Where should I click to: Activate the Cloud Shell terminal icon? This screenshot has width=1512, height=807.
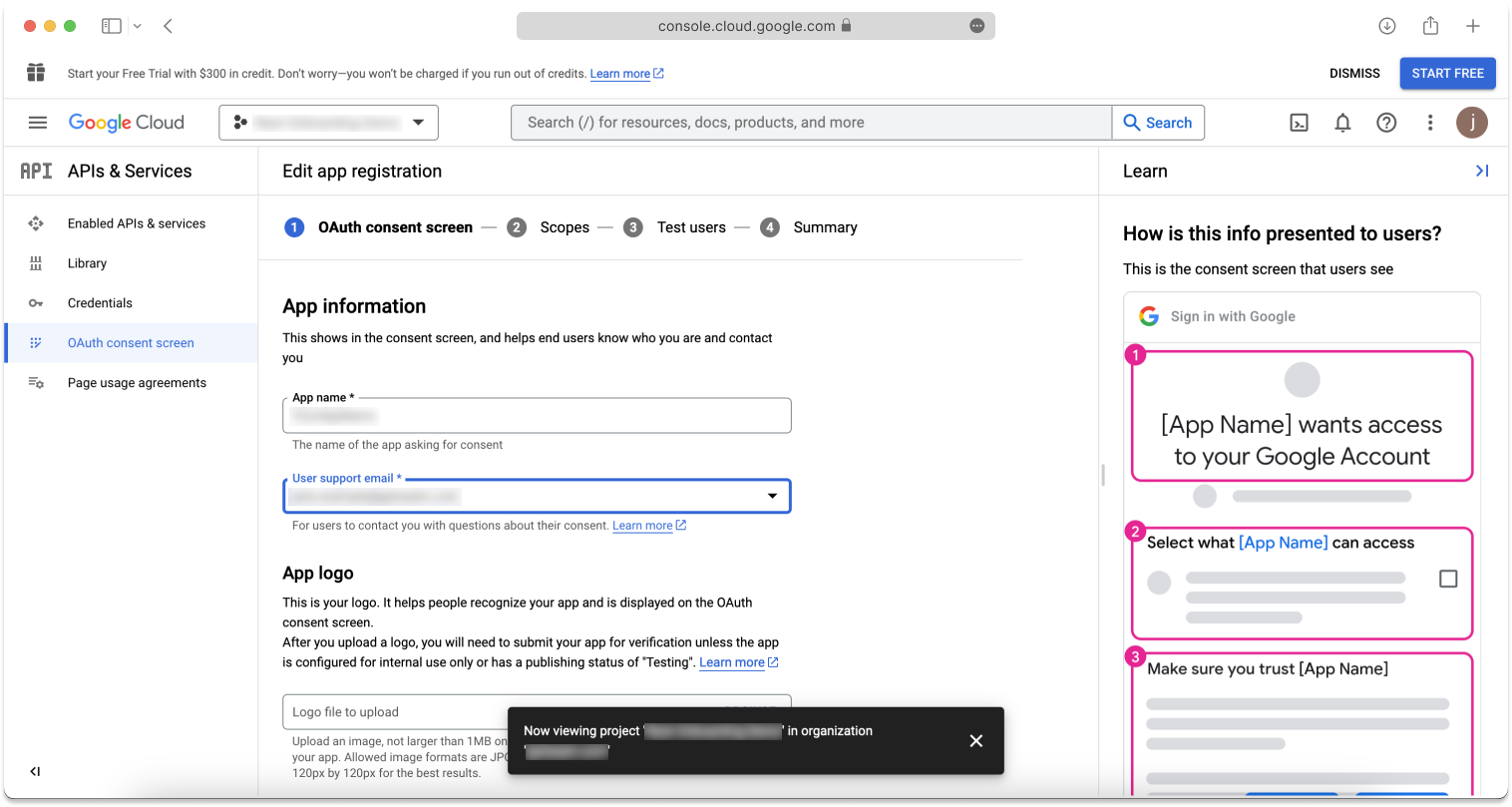(x=1299, y=122)
